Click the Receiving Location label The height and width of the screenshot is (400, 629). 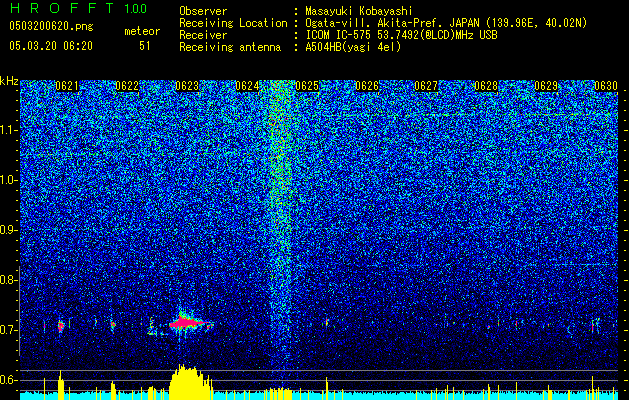point(233,23)
